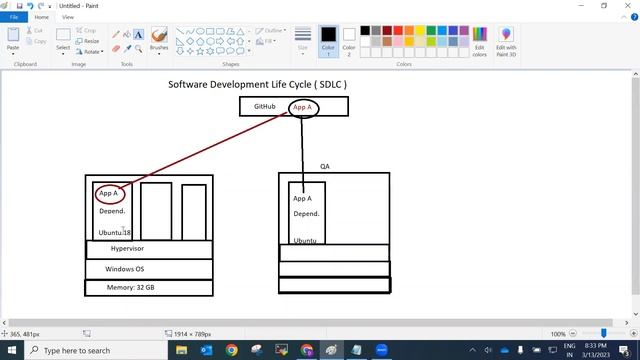Image resolution: width=640 pixels, height=360 pixels.
Task: Pick the purple color swatch
Action: 464,30
